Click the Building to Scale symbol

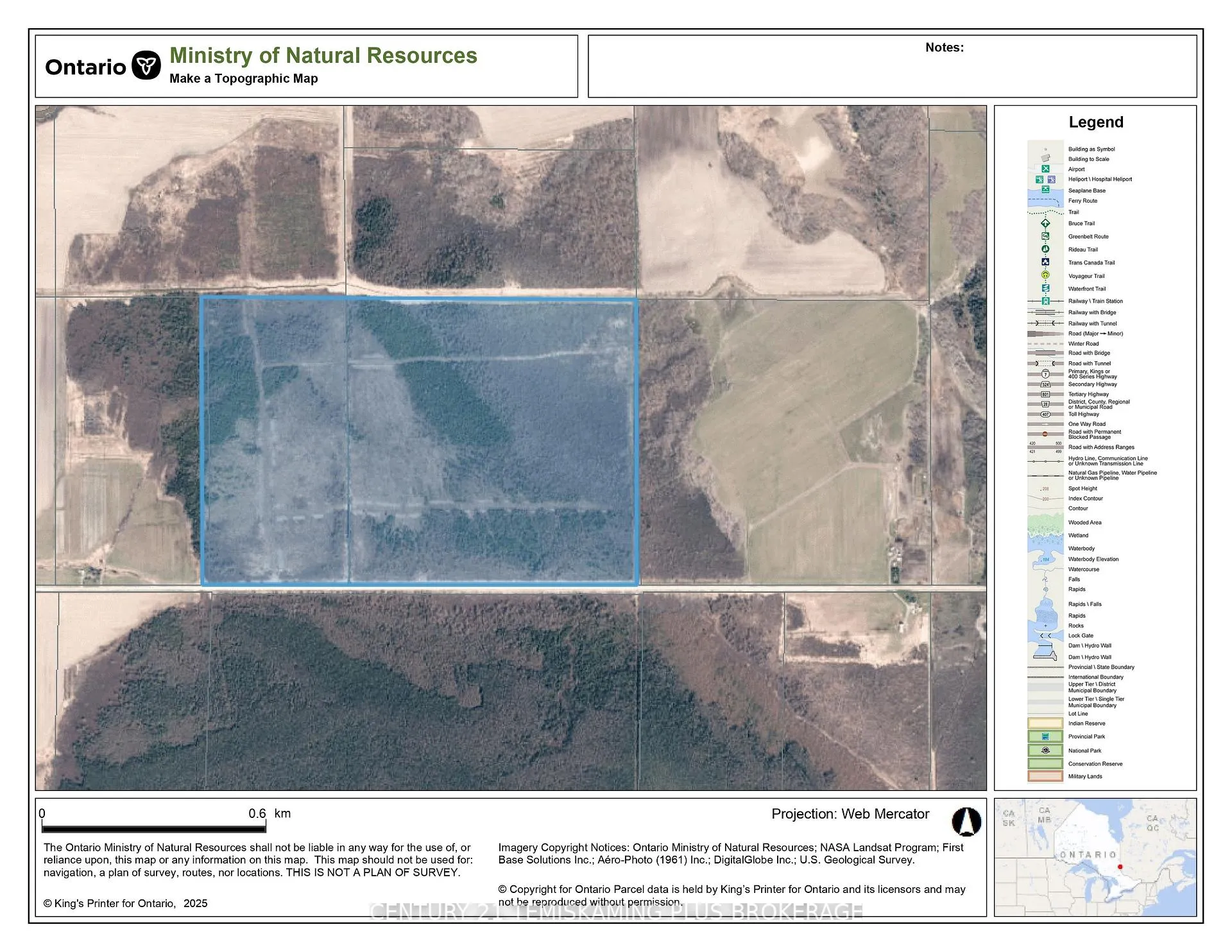click(x=1045, y=158)
